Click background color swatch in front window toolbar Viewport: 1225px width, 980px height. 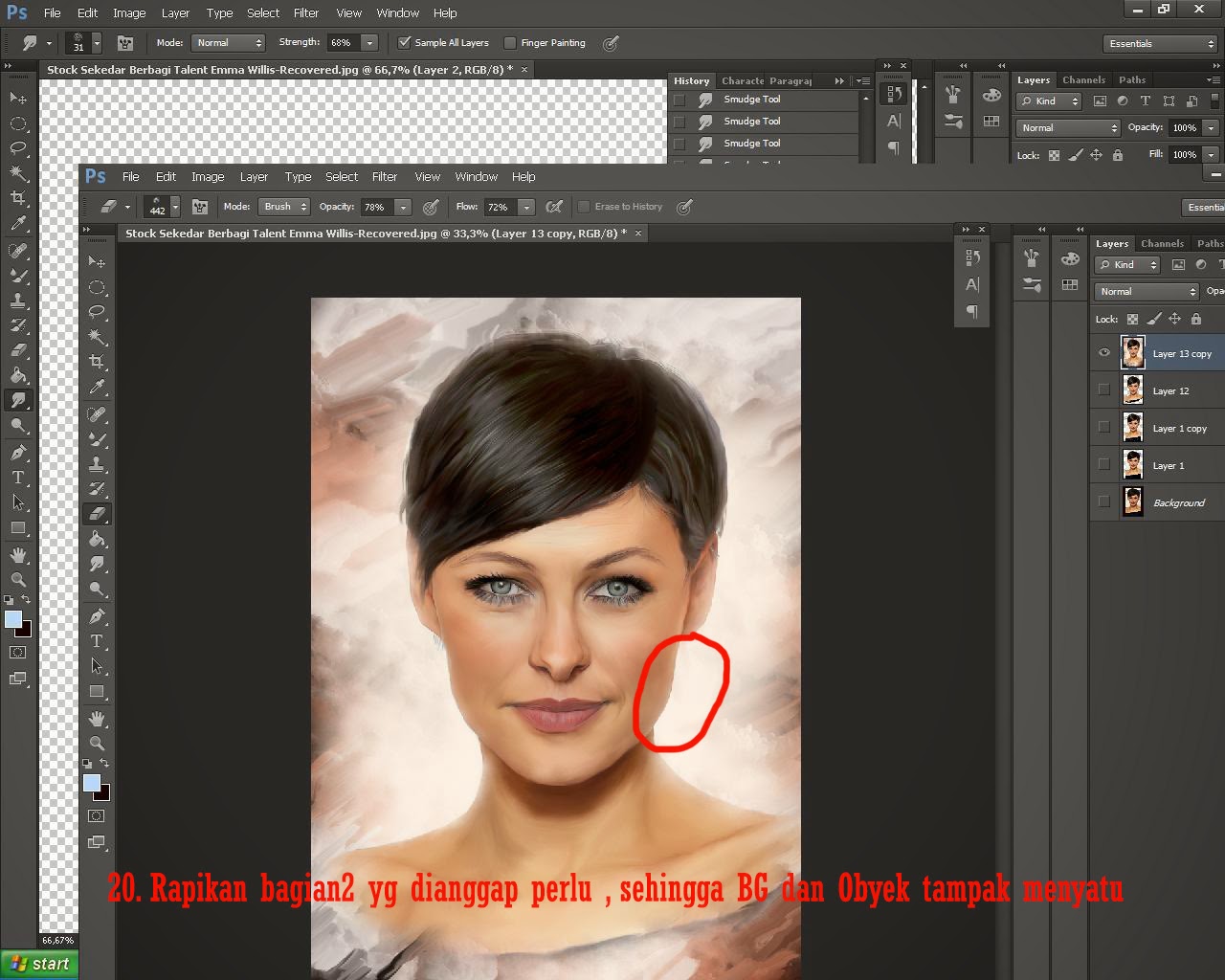[103, 793]
